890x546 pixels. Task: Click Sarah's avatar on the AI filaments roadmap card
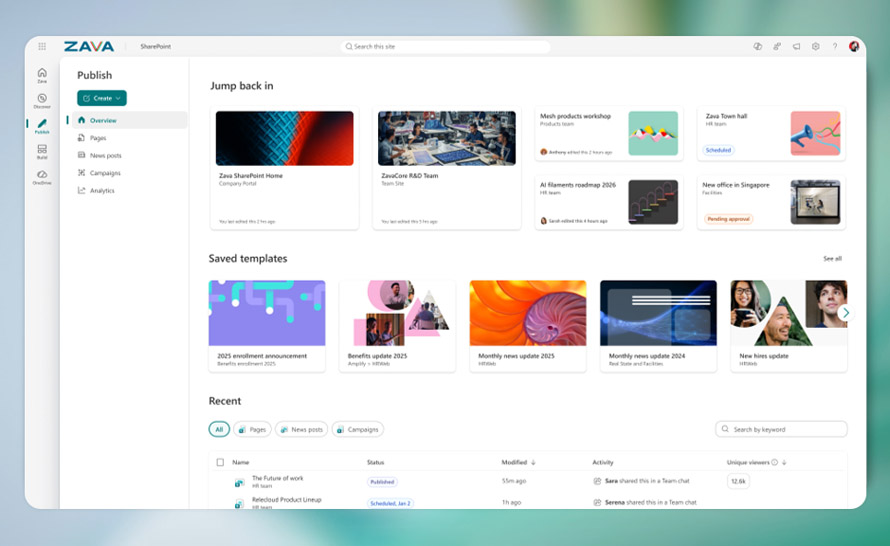(543, 221)
